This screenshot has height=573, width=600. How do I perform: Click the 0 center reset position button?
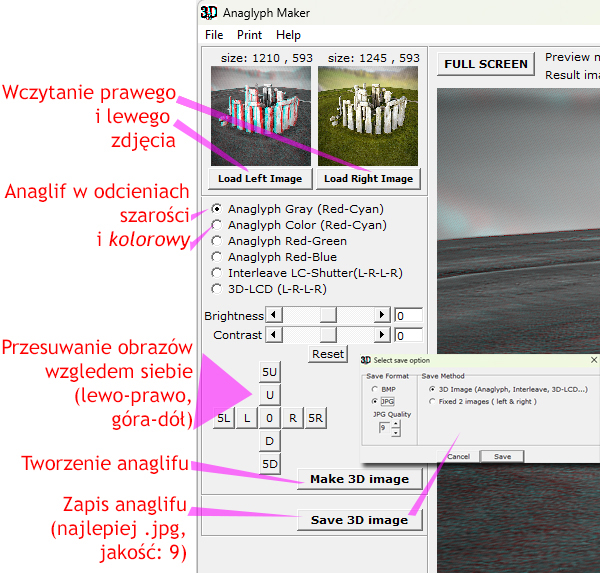pyautogui.click(x=270, y=418)
